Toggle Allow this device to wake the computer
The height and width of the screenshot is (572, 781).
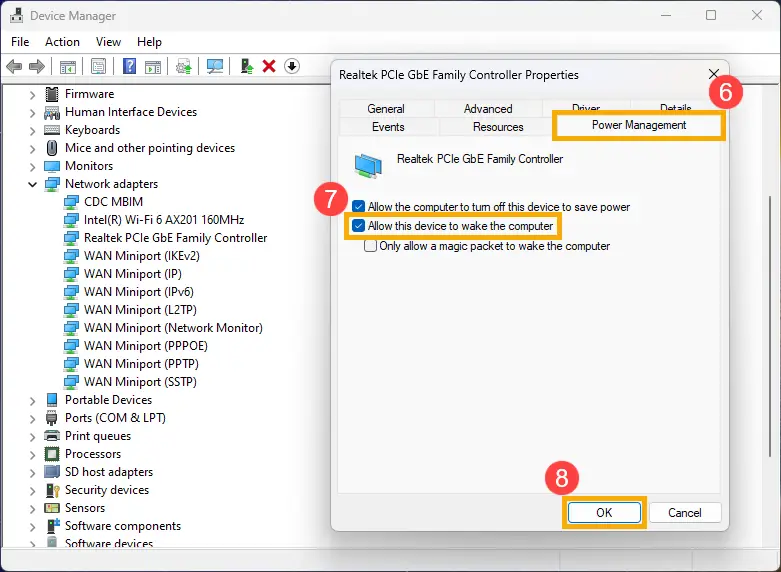[x=358, y=226]
